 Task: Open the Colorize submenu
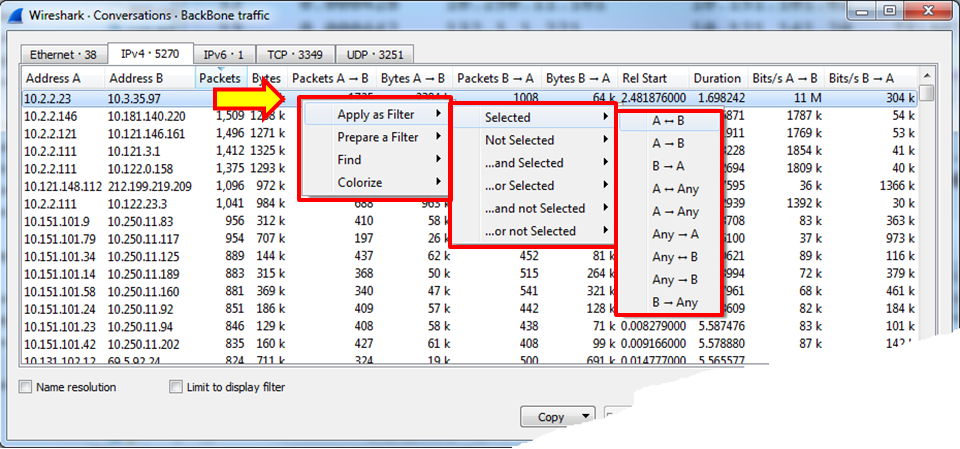pos(376,183)
